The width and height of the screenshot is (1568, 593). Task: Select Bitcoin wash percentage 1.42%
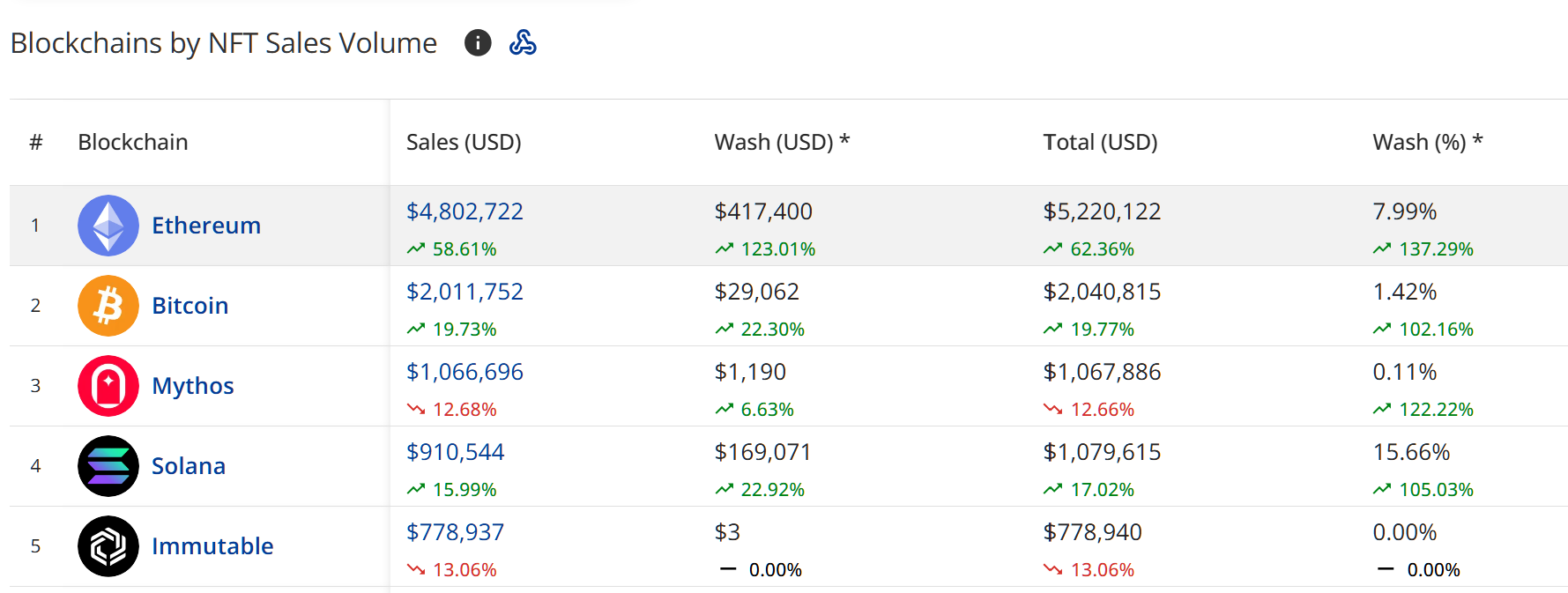[1405, 292]
